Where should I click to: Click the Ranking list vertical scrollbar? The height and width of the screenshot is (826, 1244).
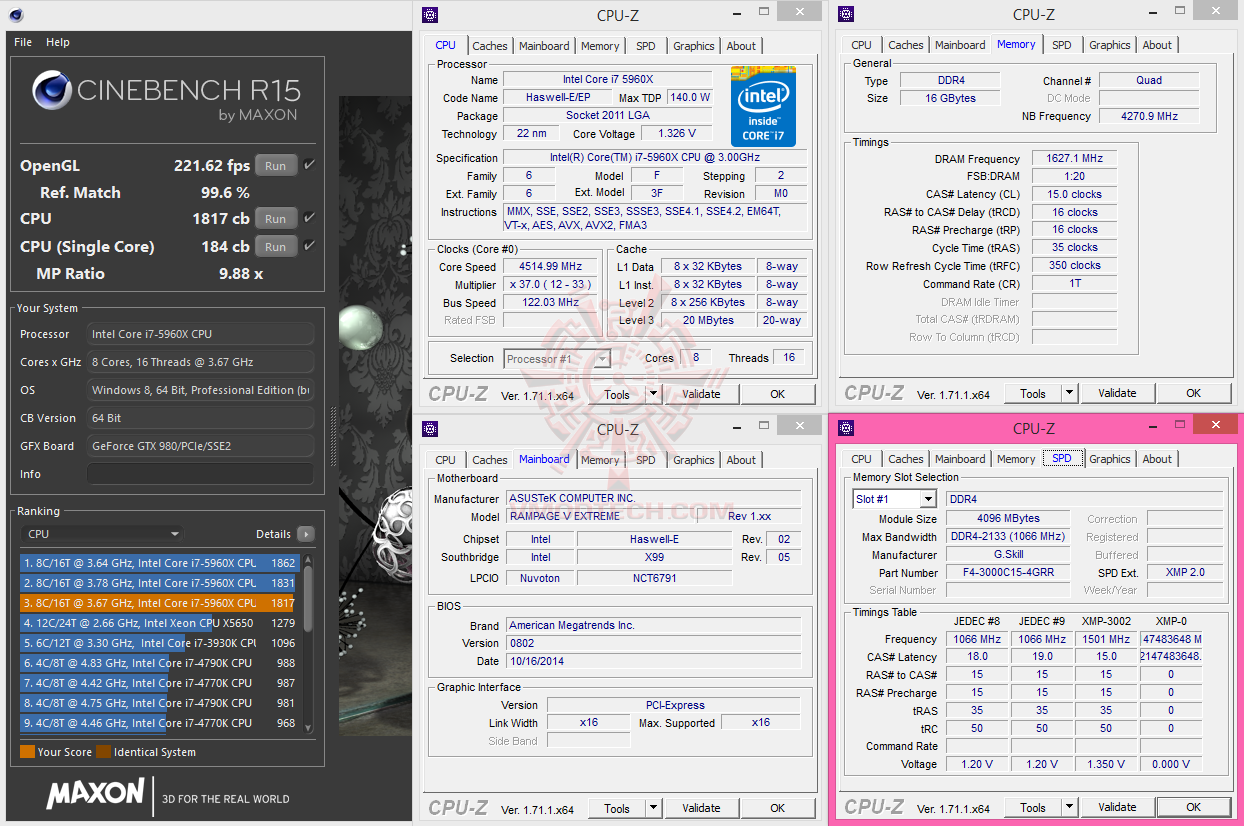pyautogui.click(x=307, y=643)
